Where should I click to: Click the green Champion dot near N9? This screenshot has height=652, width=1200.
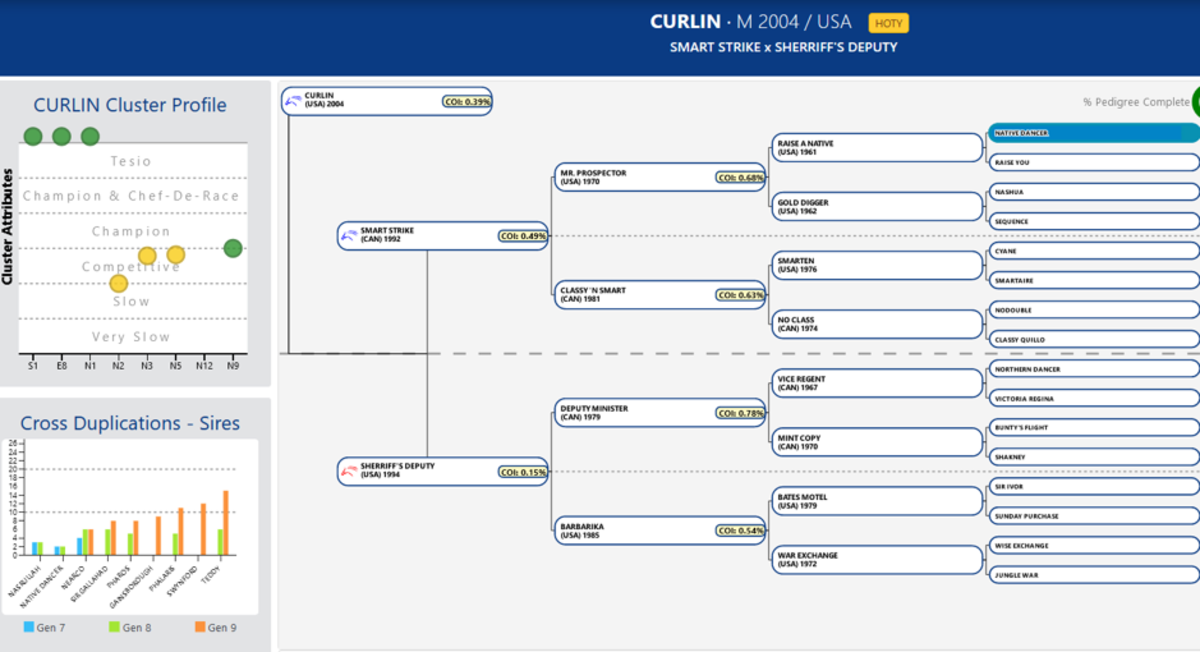[x=231, y=246]
